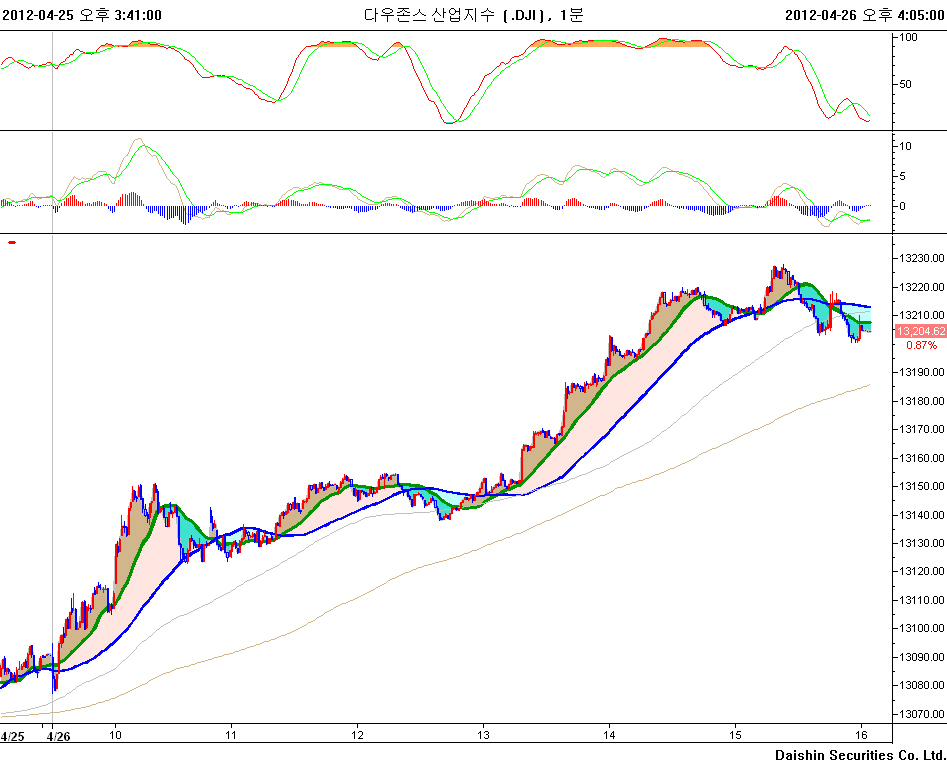Click the 13070.00 price axis label

pos(917,714)
